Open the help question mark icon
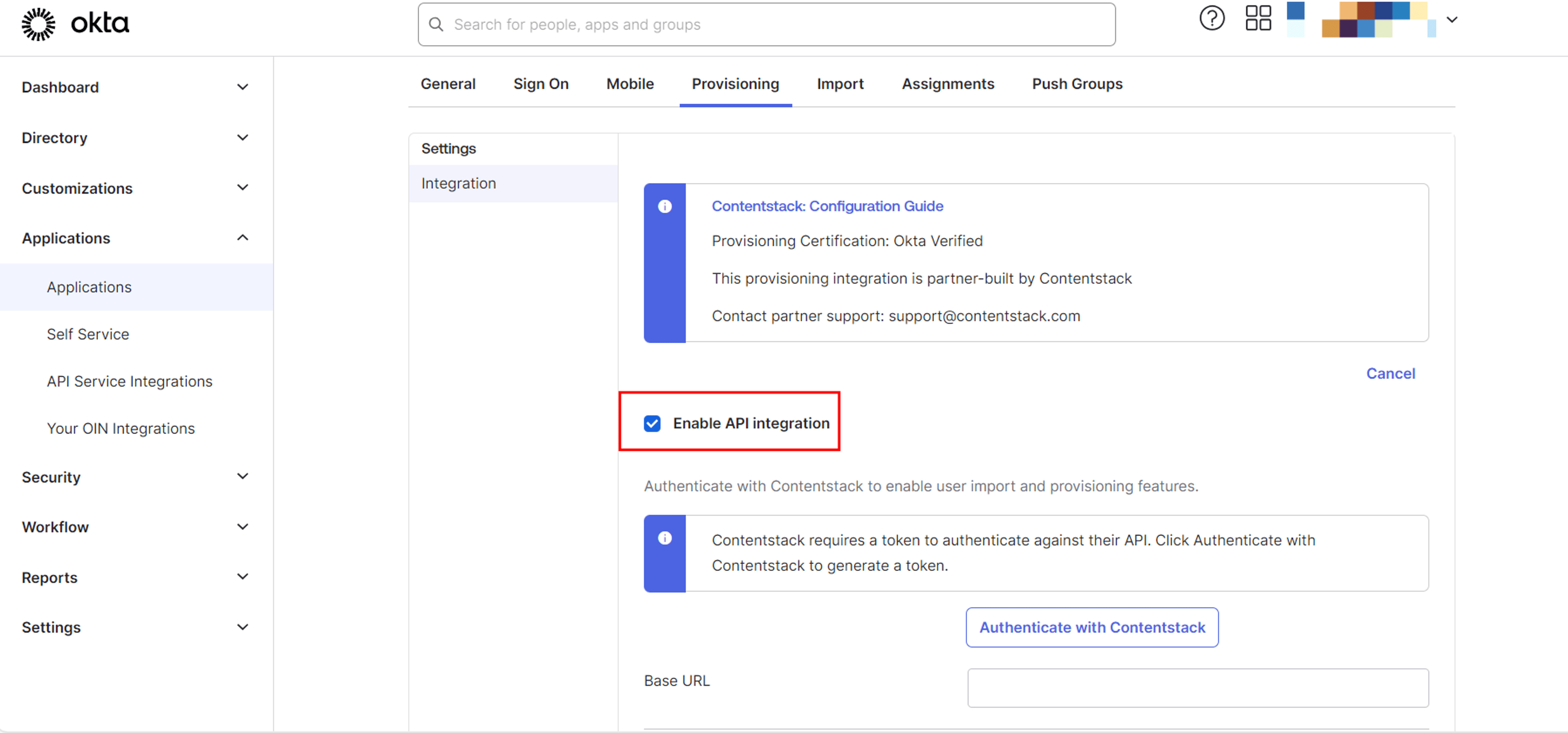 [x=1211, y=18]
